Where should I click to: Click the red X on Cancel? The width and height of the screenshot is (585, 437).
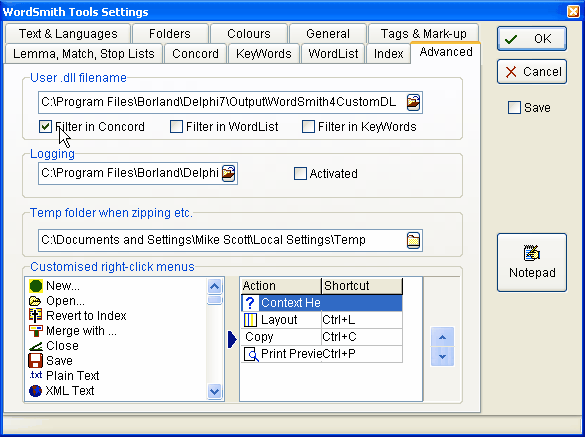point(511,72)
